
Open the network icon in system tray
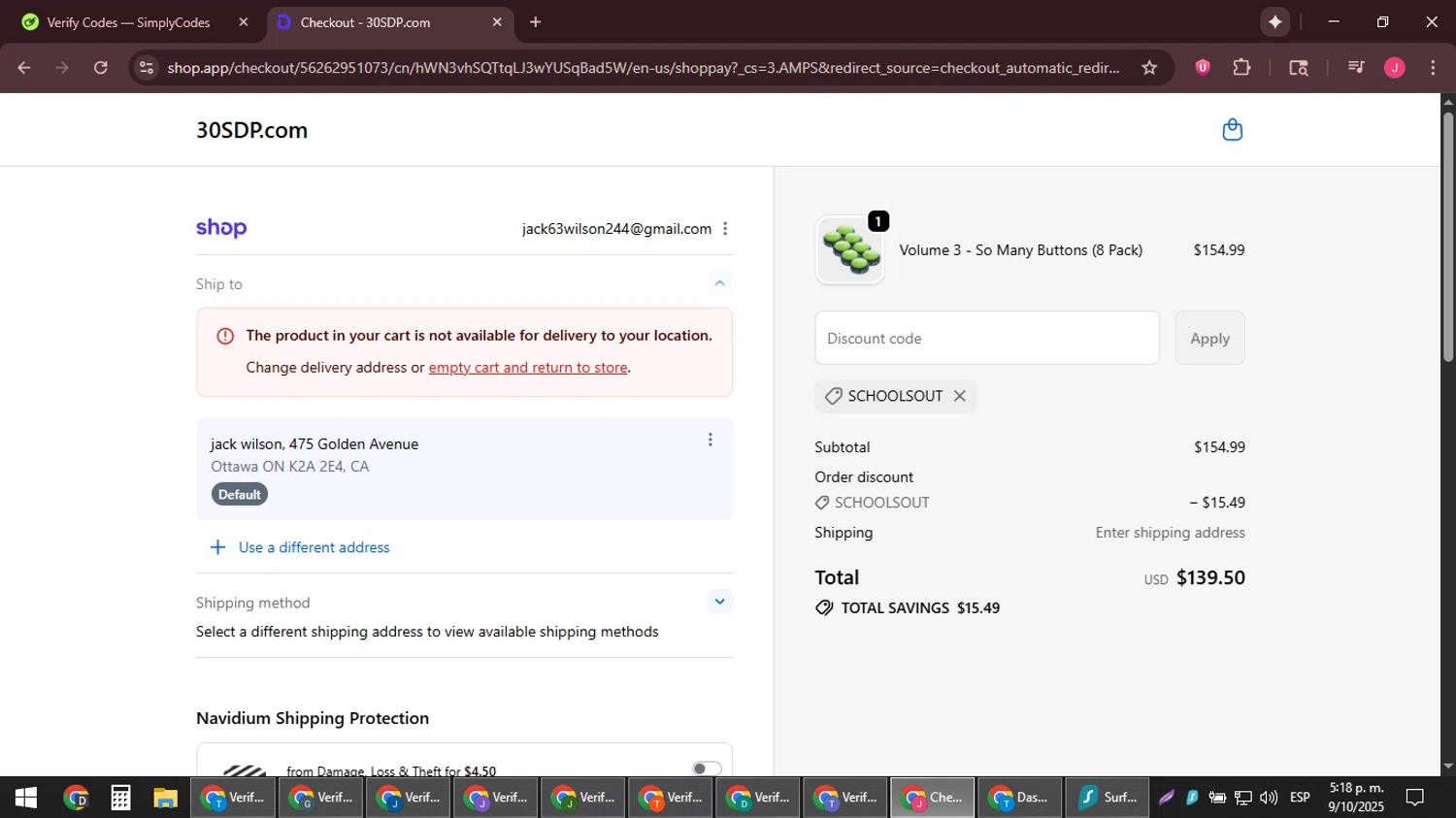pyautogui.click(x=1243, y=798)
